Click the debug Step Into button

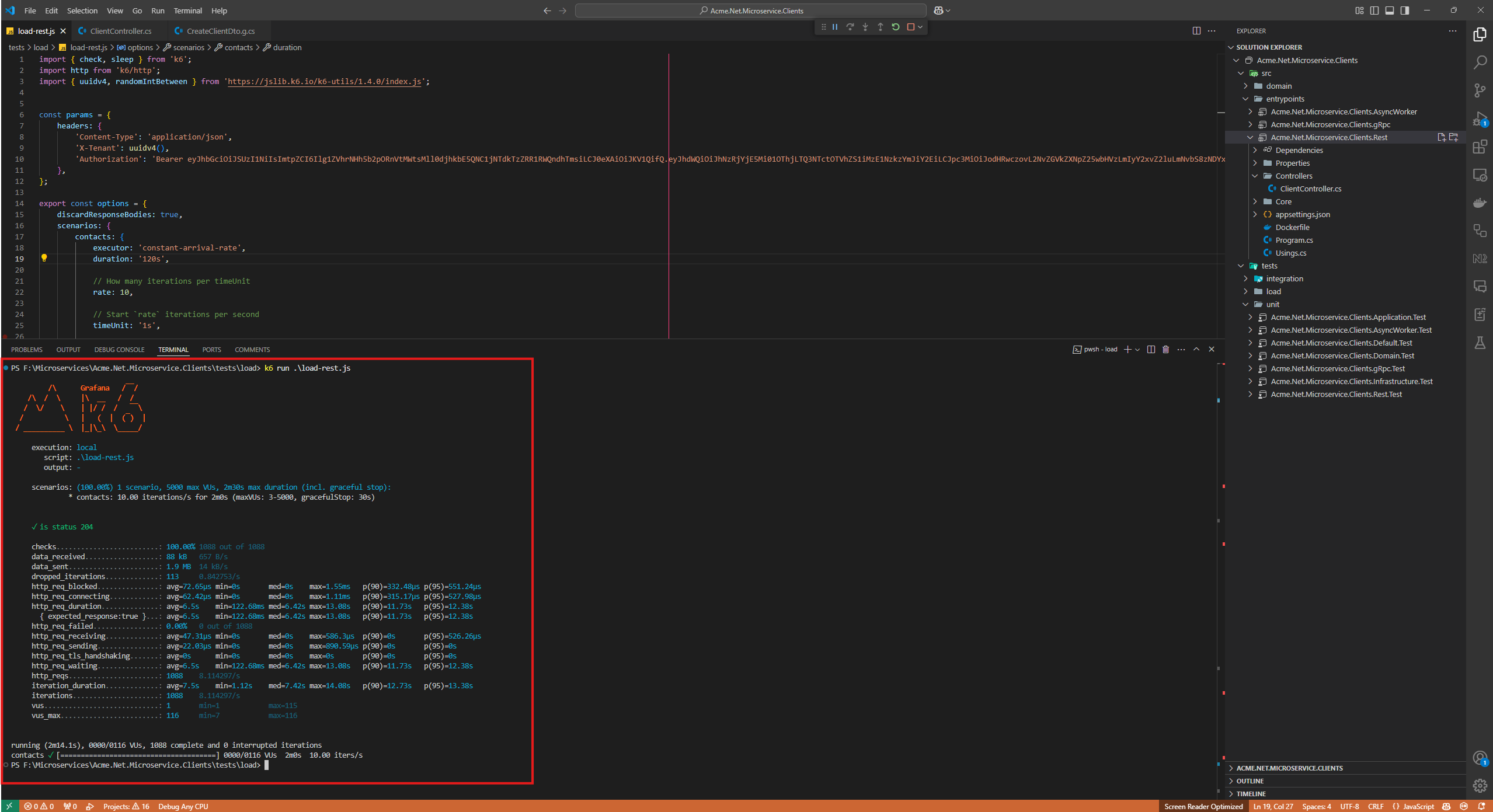point(865,27)
